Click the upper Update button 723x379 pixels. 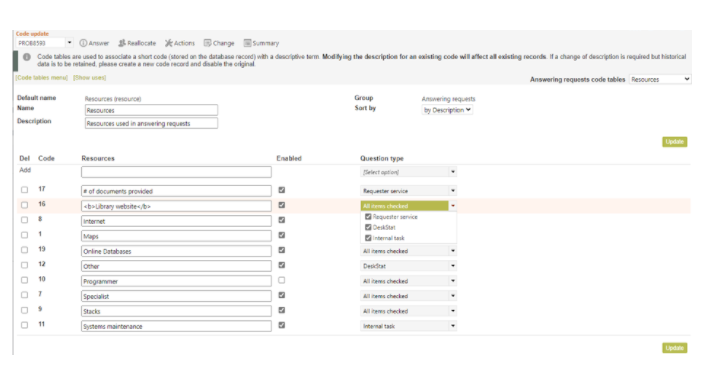pos(675,142)
